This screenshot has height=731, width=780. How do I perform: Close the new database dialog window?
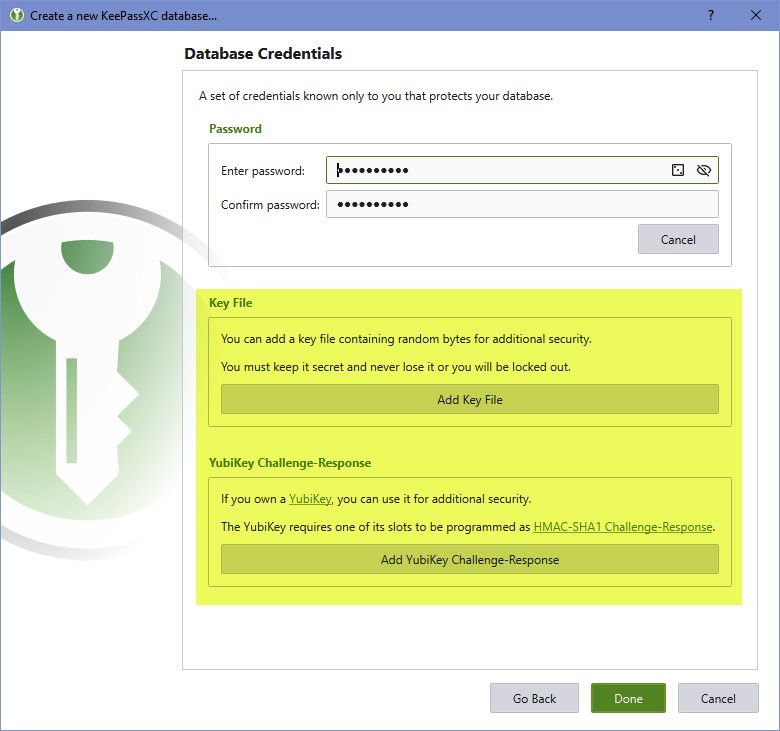pos(756,15)
